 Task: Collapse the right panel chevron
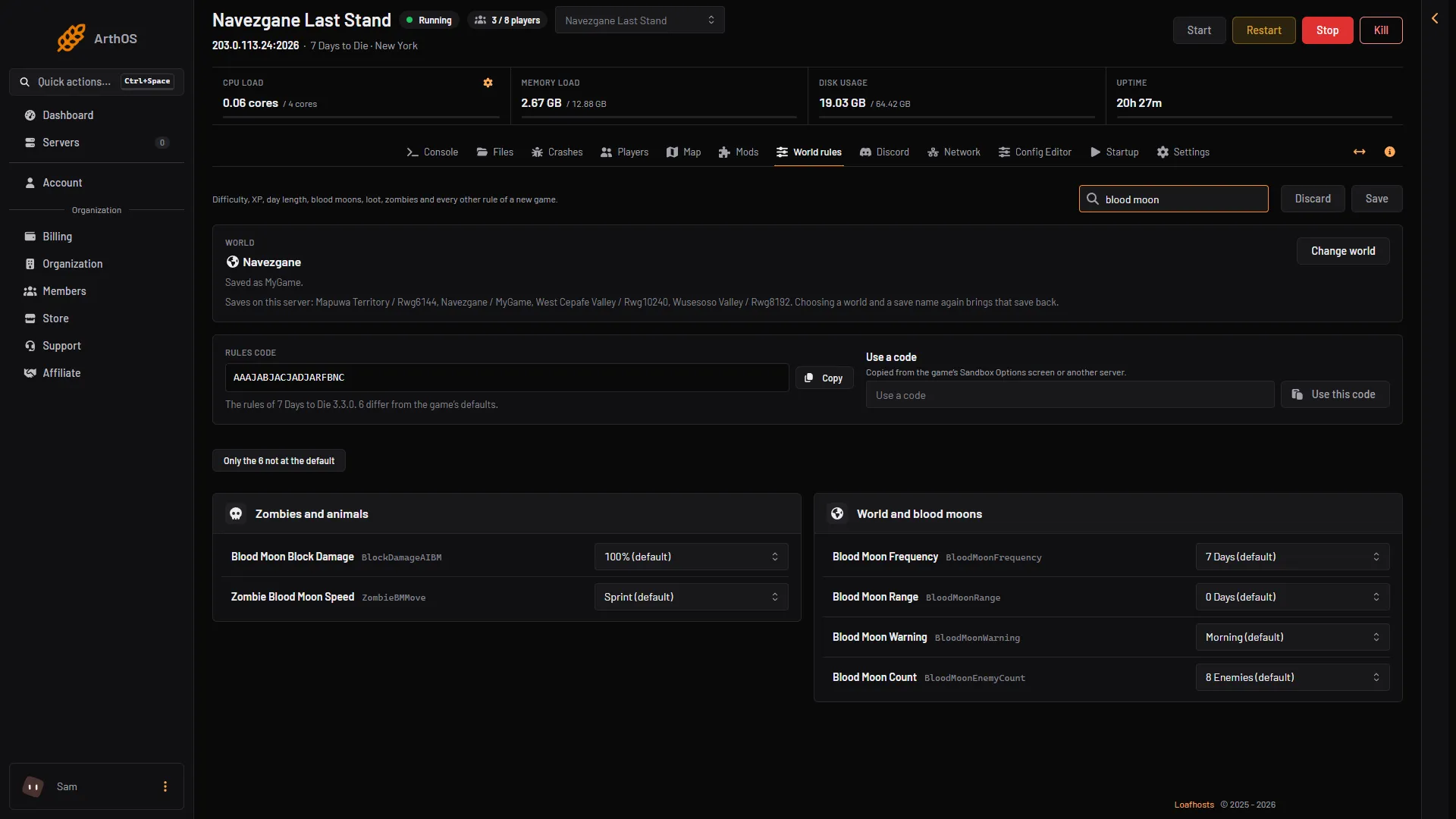tap(1435, 18)
